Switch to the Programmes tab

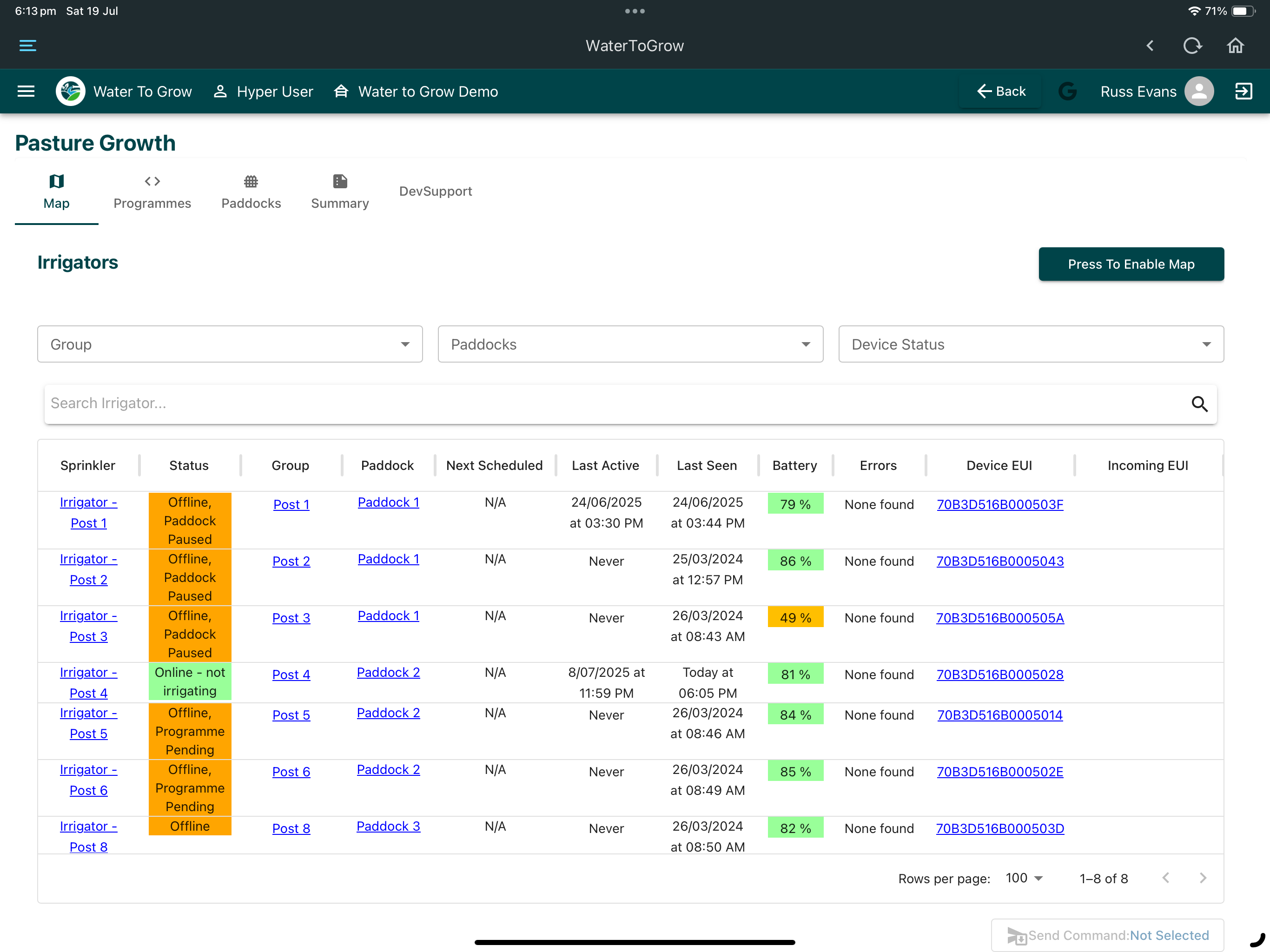152,192
